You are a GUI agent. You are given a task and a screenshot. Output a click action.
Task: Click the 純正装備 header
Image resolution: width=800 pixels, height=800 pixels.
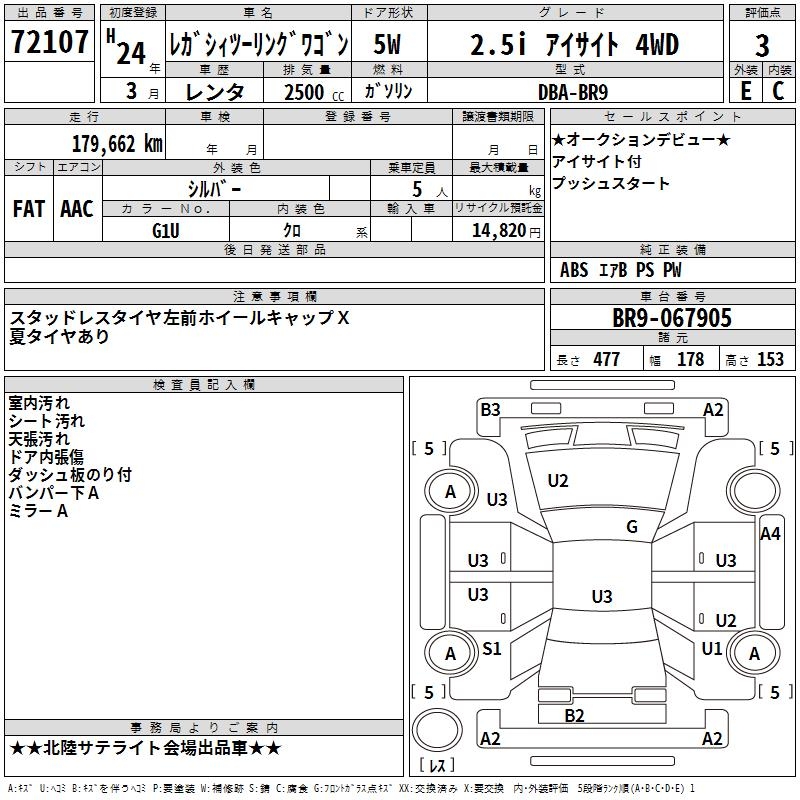673,249
